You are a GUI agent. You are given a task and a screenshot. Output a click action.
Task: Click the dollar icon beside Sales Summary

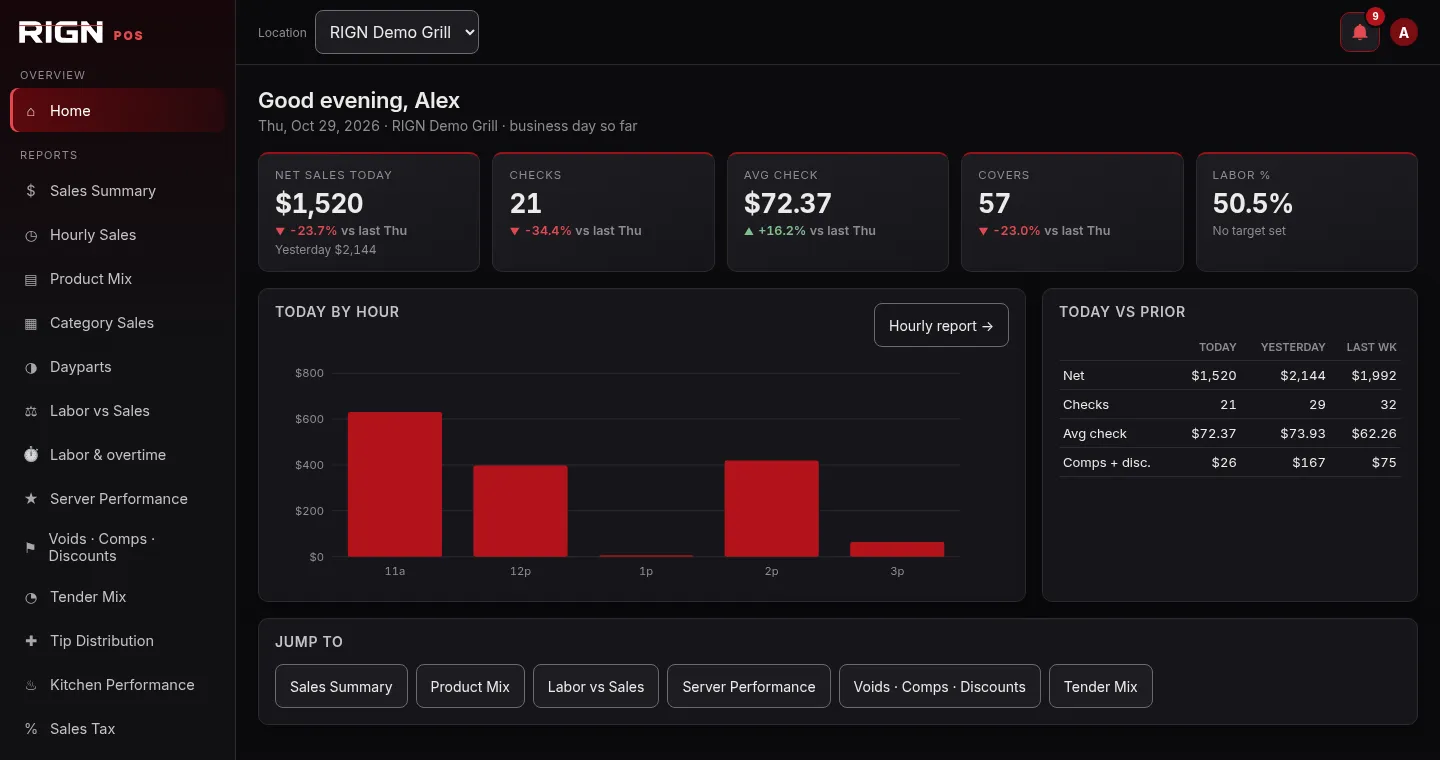click(31, 191)
